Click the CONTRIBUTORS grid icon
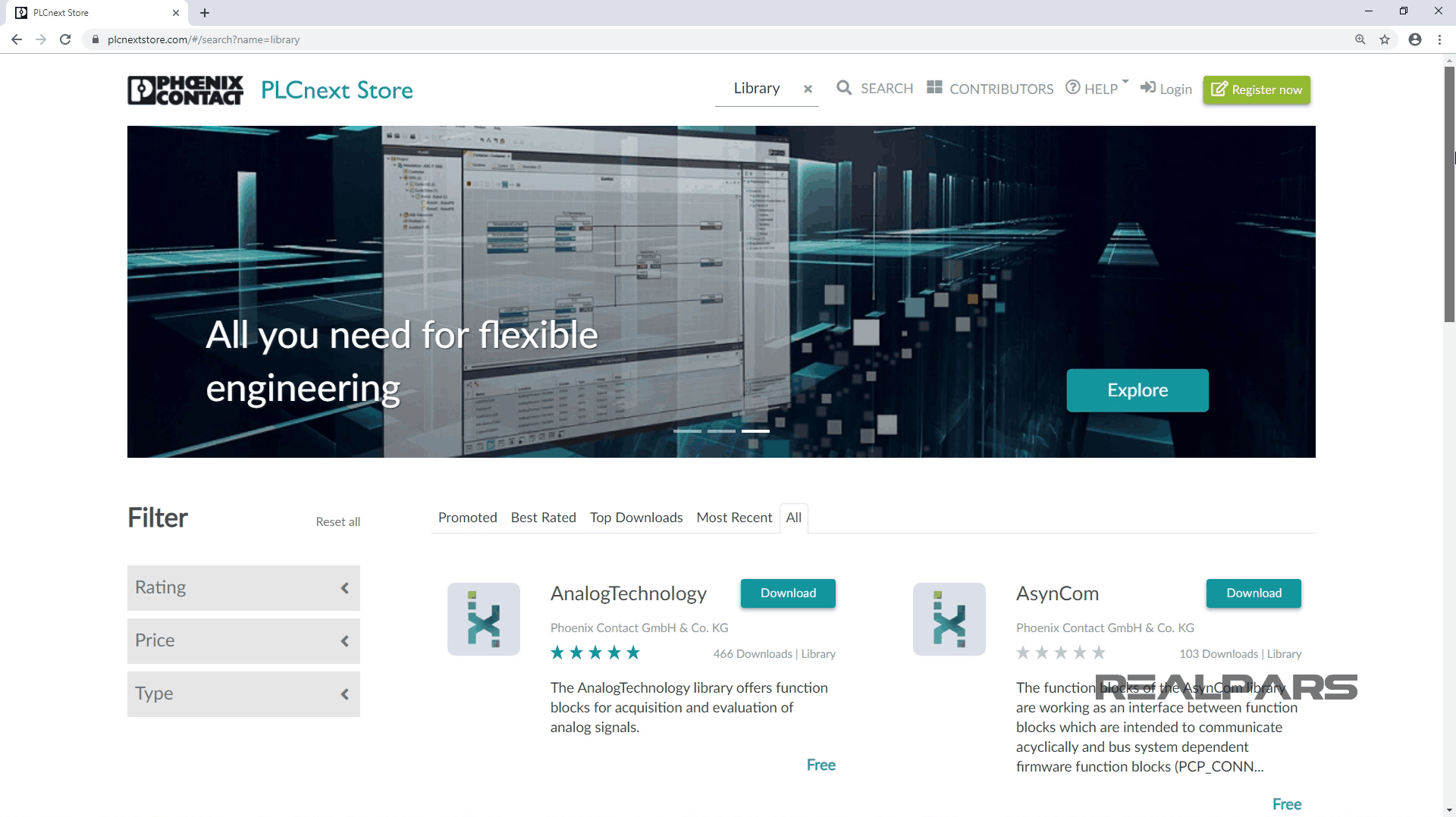This screenshot has height=817, width=1456. [x=935, y=88]
